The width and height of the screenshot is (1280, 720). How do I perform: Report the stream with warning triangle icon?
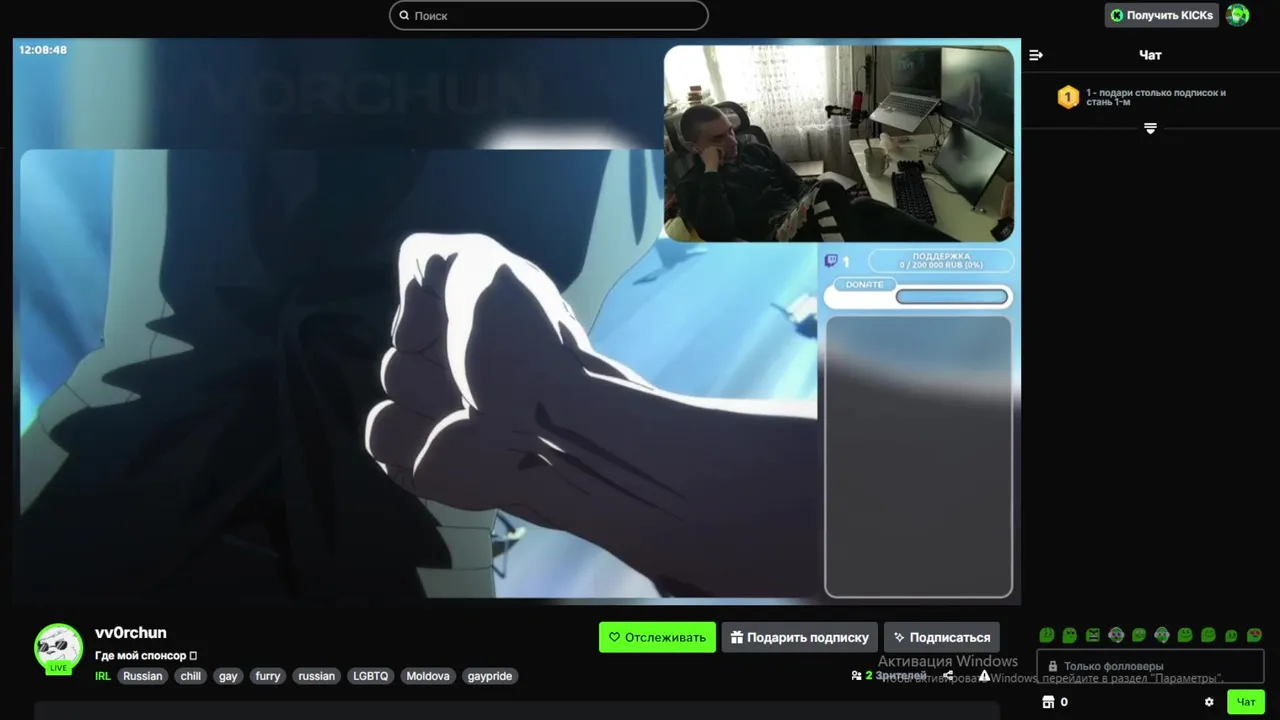984,676
